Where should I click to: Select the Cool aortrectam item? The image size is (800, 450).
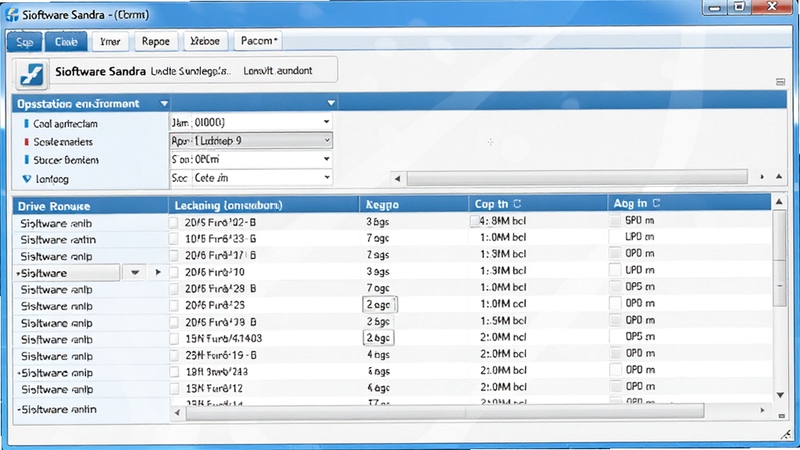(65, 123)
